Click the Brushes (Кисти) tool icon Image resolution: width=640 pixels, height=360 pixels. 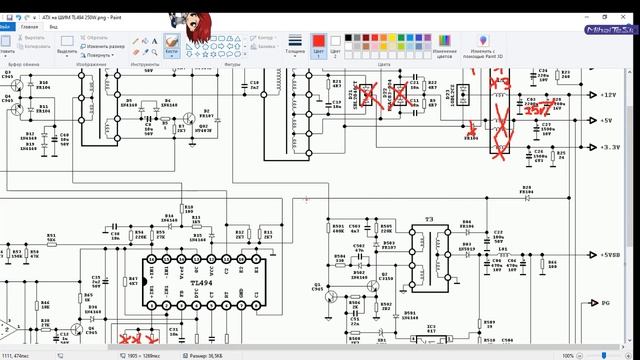172,42
